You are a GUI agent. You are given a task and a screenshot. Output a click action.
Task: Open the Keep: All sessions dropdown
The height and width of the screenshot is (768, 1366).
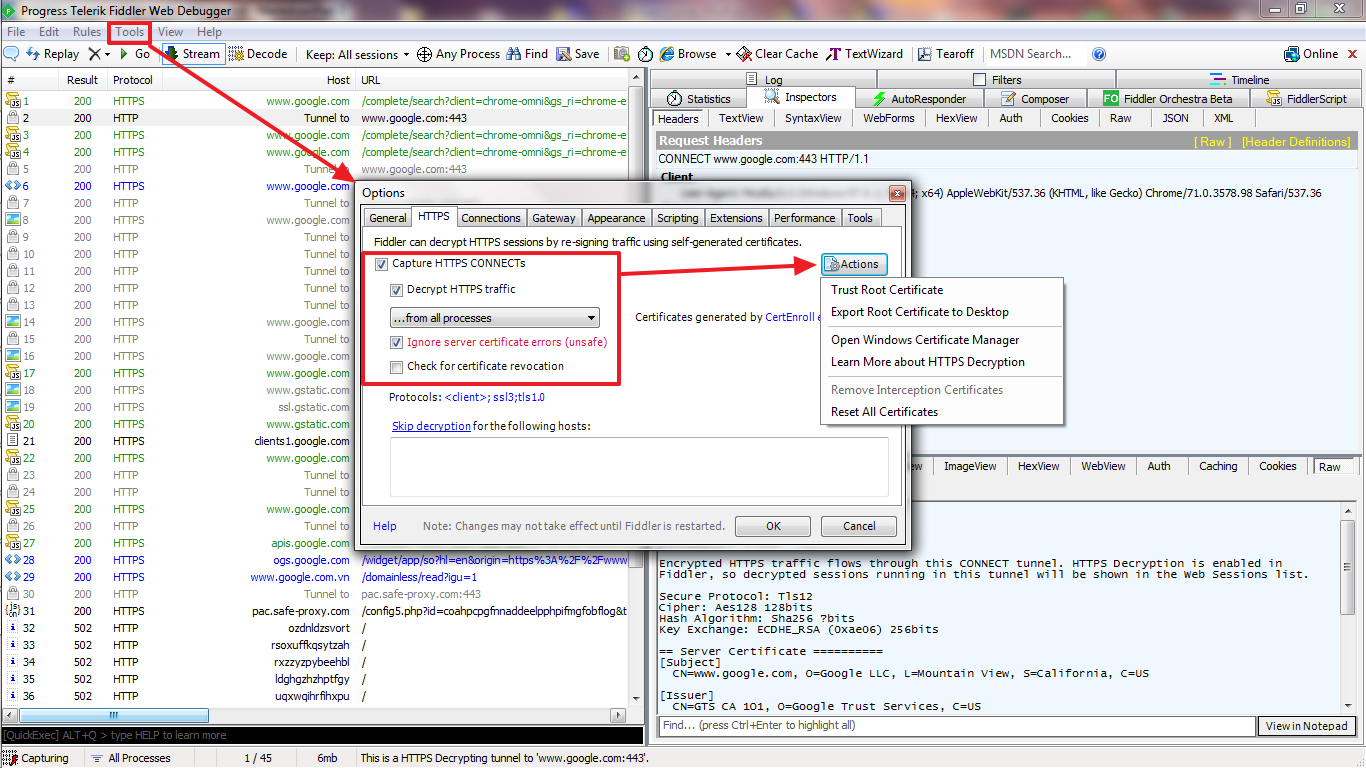358,54
